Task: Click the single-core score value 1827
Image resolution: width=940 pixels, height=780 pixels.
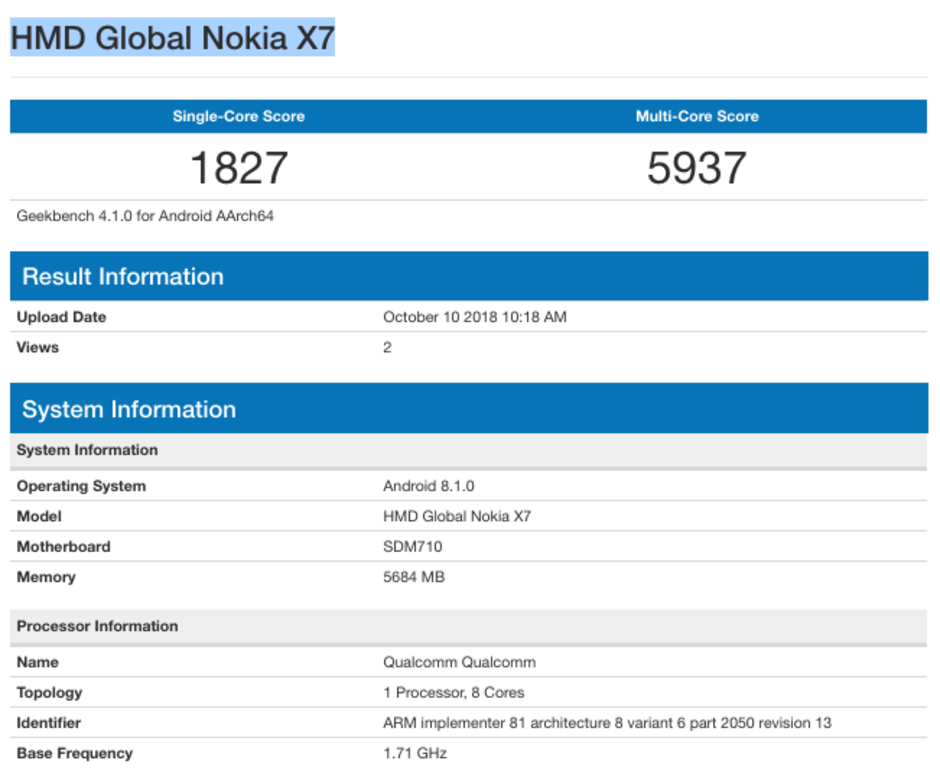Action: click(x=238, y=167)
